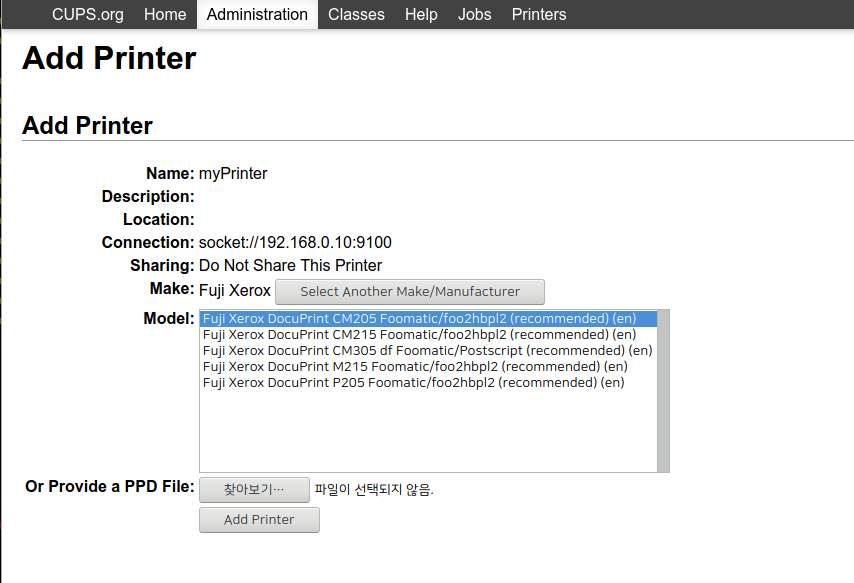Open the Help tab
This screenshot has height=583, width=854.
(x=421, y=14)
